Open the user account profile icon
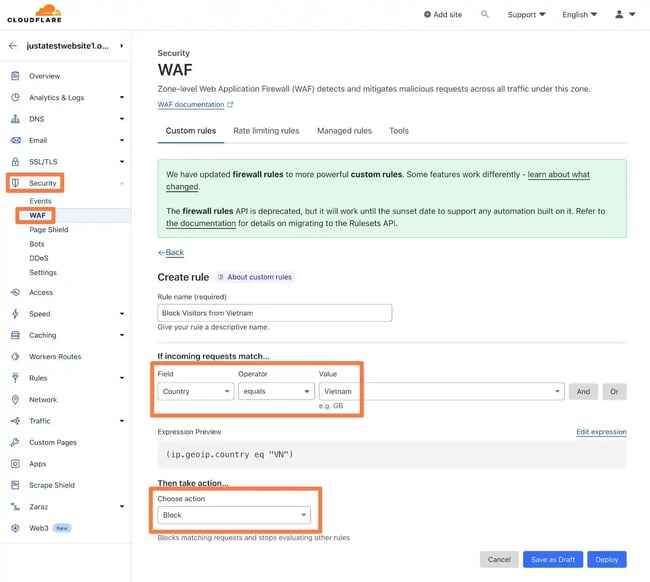 click(619, 15)
